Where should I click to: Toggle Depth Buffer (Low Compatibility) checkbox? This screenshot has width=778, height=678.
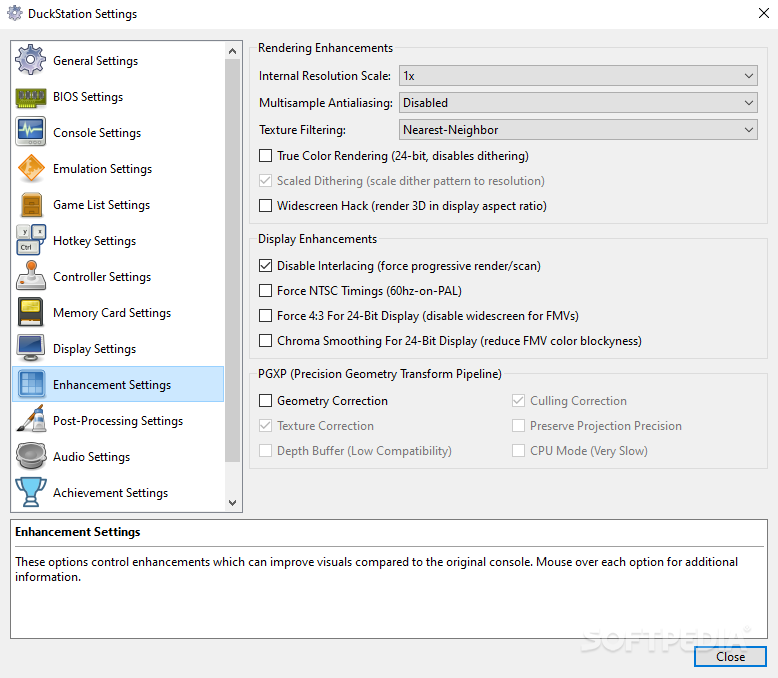coord(265,451)
